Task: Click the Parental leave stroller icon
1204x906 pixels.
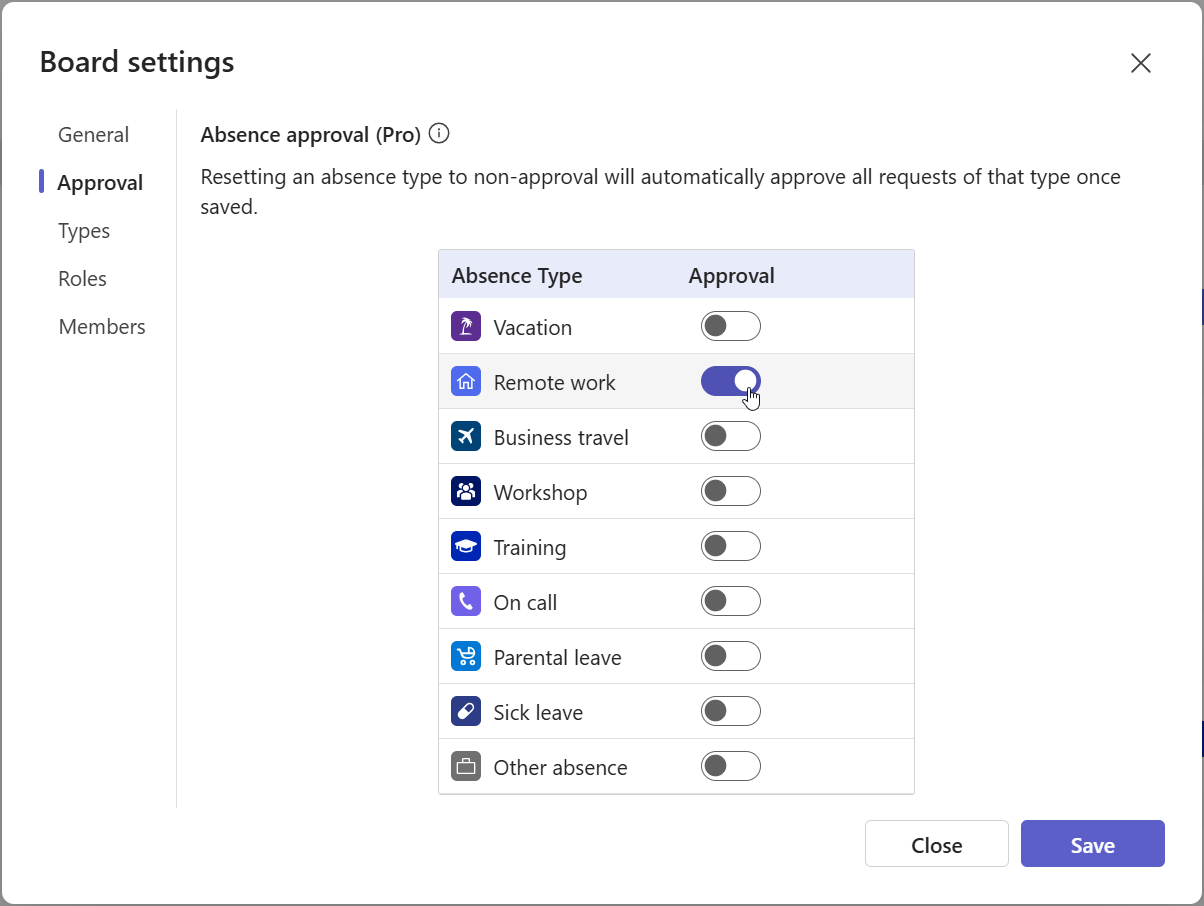Action: [466, 657]
